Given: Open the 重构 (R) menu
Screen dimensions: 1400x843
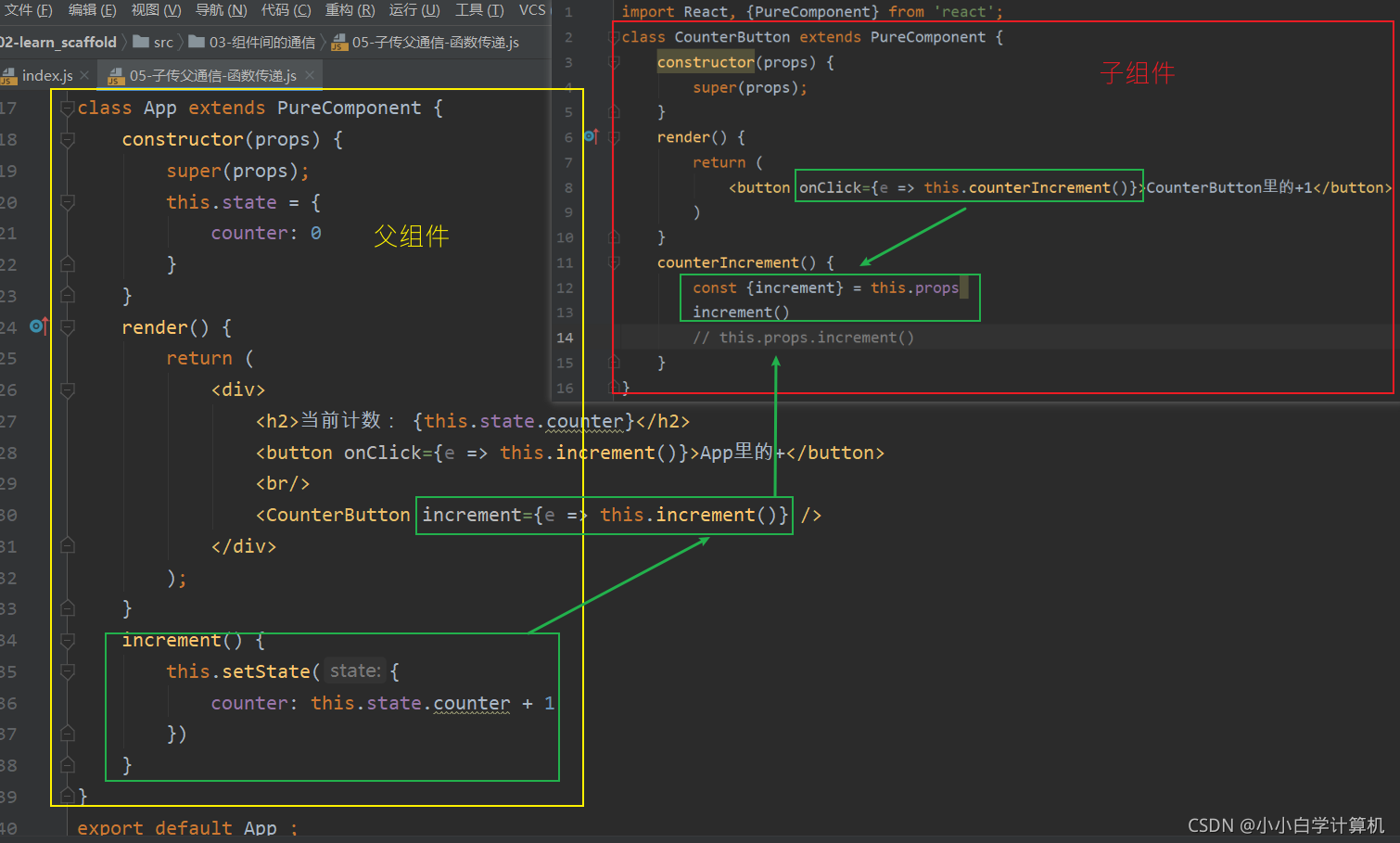Looking at the screenshot, I should (350, 10).
